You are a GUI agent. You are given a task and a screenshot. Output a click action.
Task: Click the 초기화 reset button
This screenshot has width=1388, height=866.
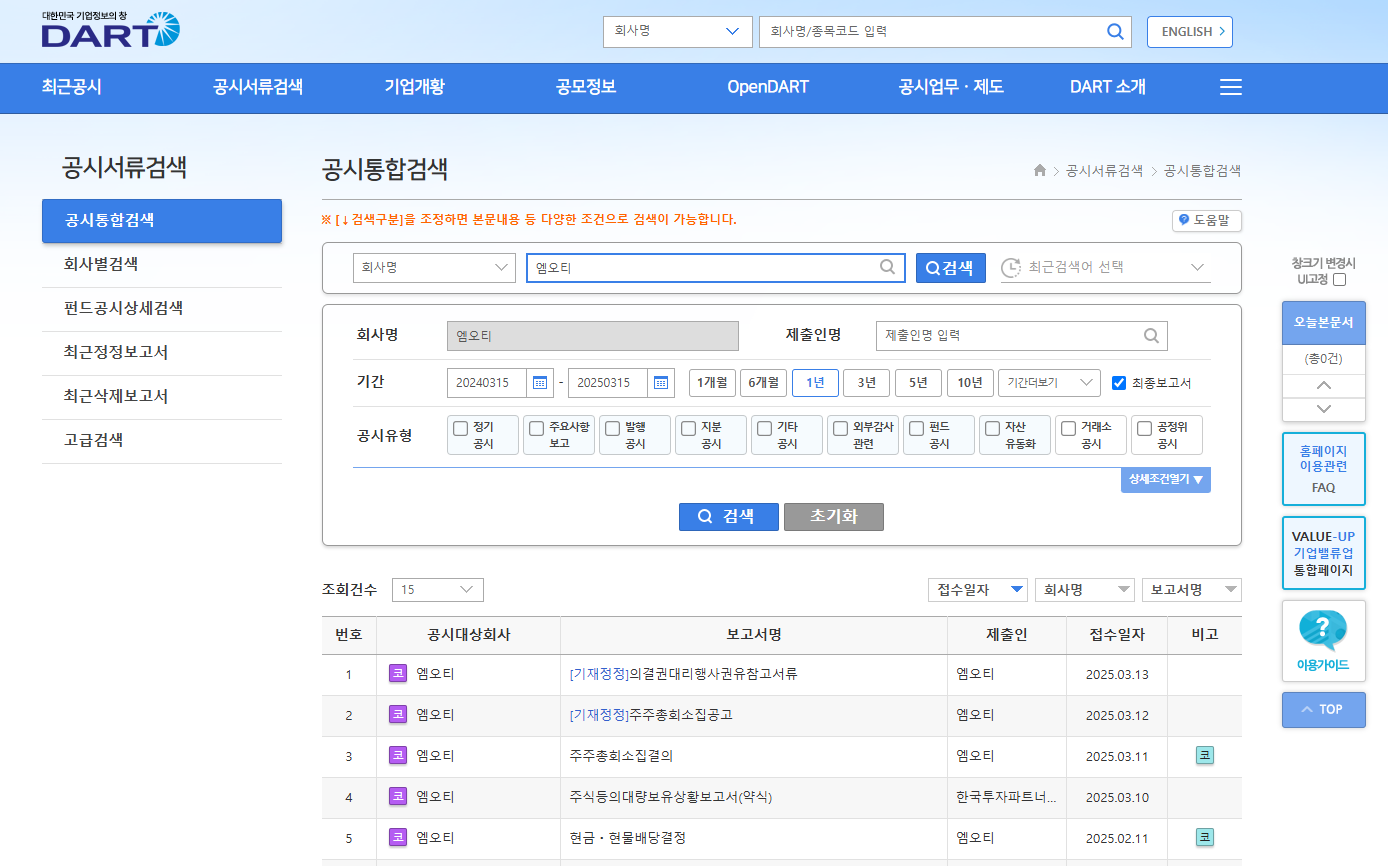[x=834, y=517]
